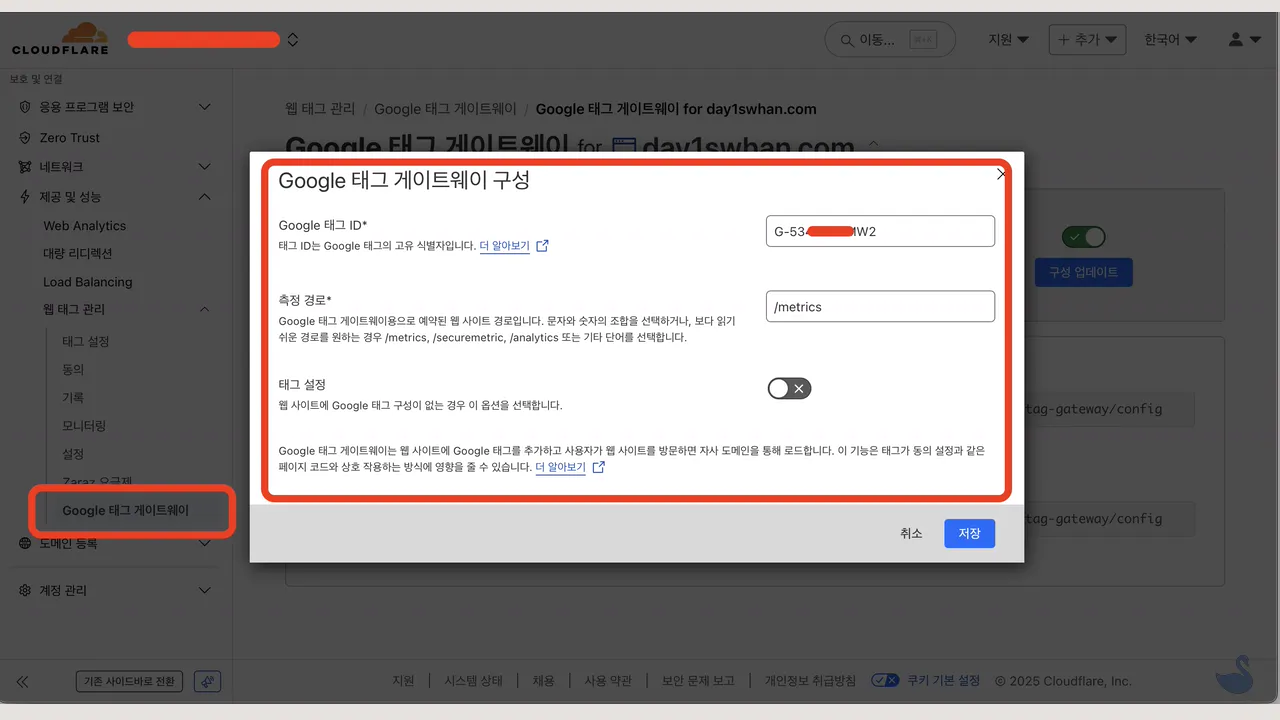The image size is (1280, 720).
Task: Click the swan icon in bottom corner
Action: (x=1234, y=675)
